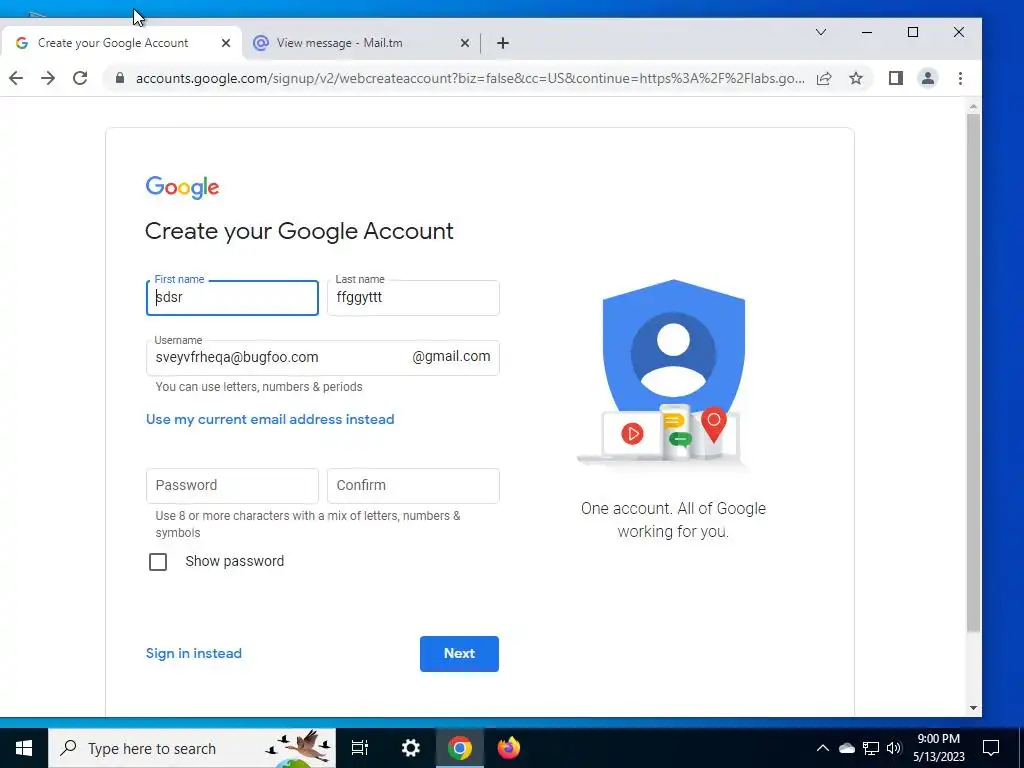Open volume speaker tray icon
This screenshot has width=1024, height=768.
pyautogui.click(x=894, y=748)
